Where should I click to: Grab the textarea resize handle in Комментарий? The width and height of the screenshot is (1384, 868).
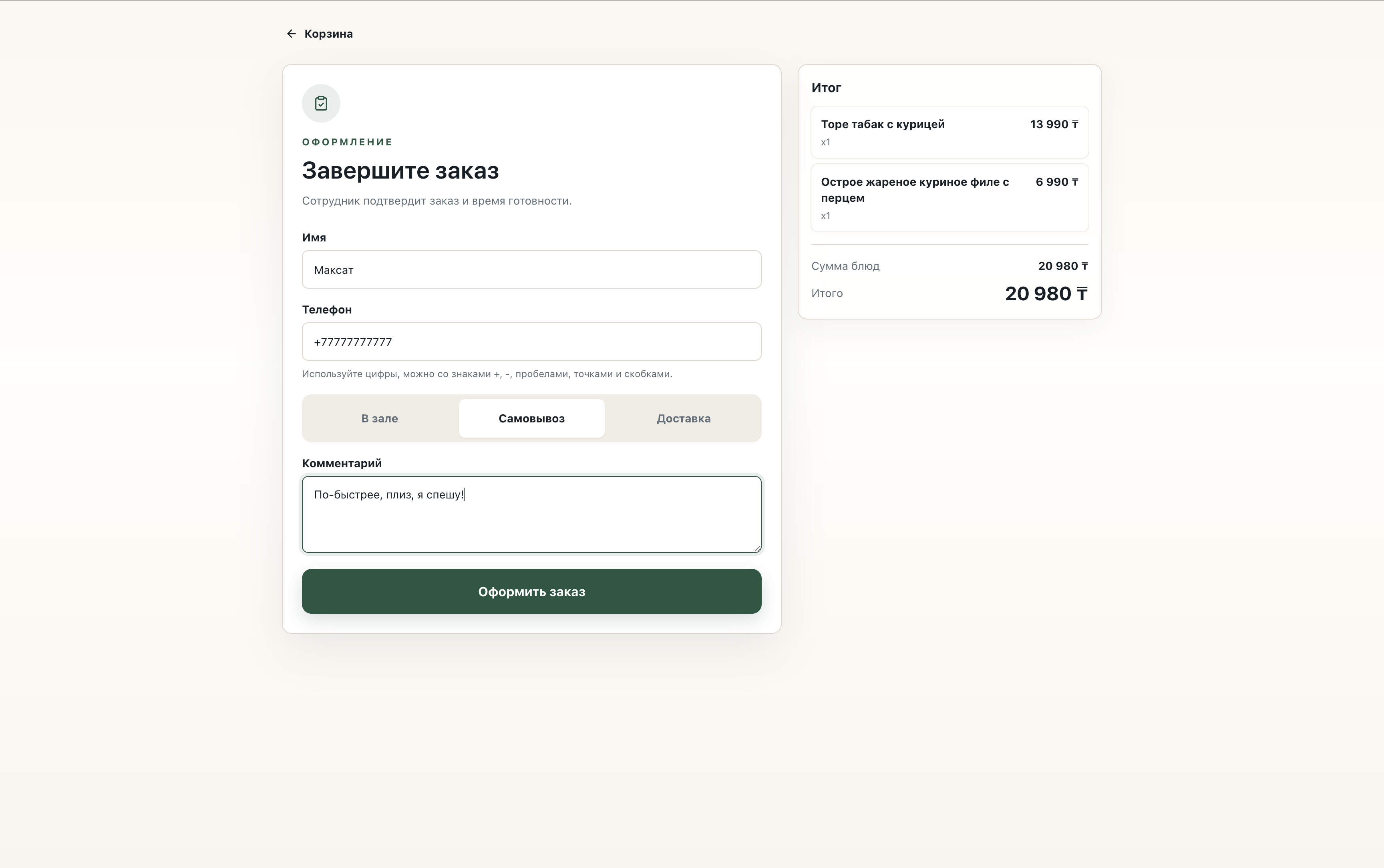[757, 548]
